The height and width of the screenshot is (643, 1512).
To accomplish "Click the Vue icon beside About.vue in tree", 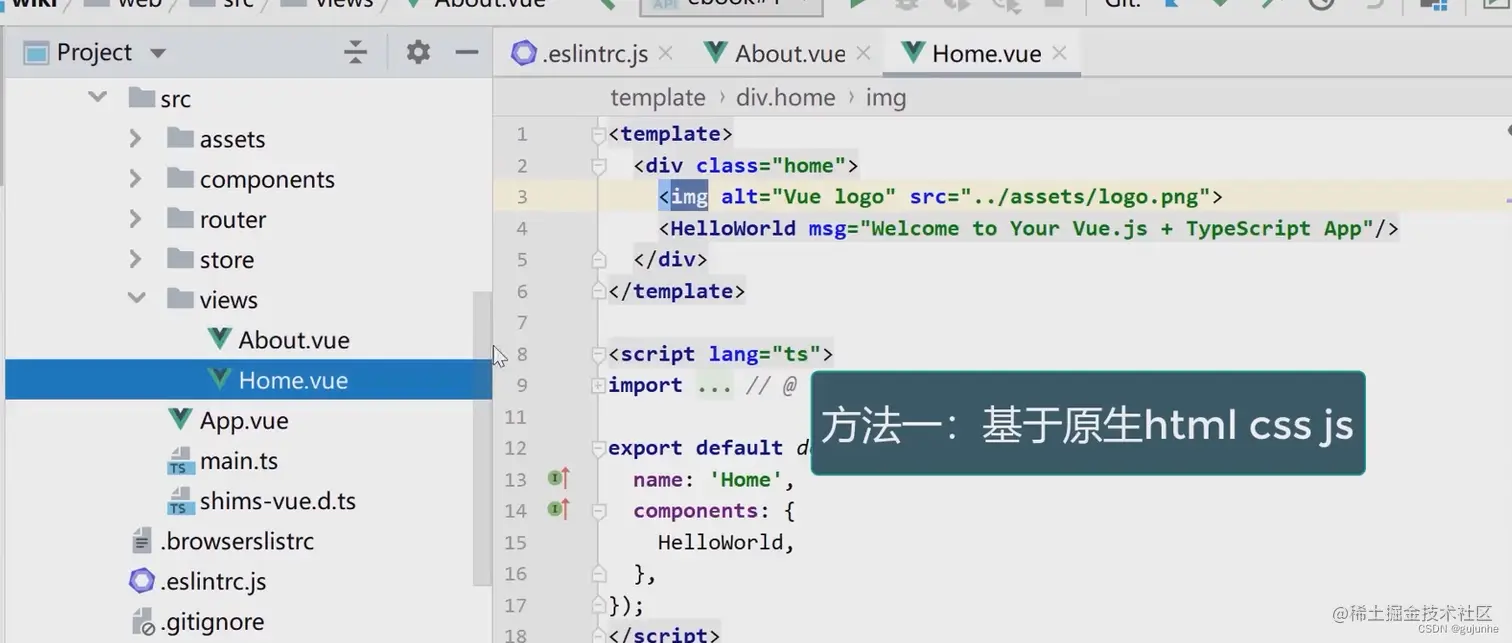I will pos(220,339).
